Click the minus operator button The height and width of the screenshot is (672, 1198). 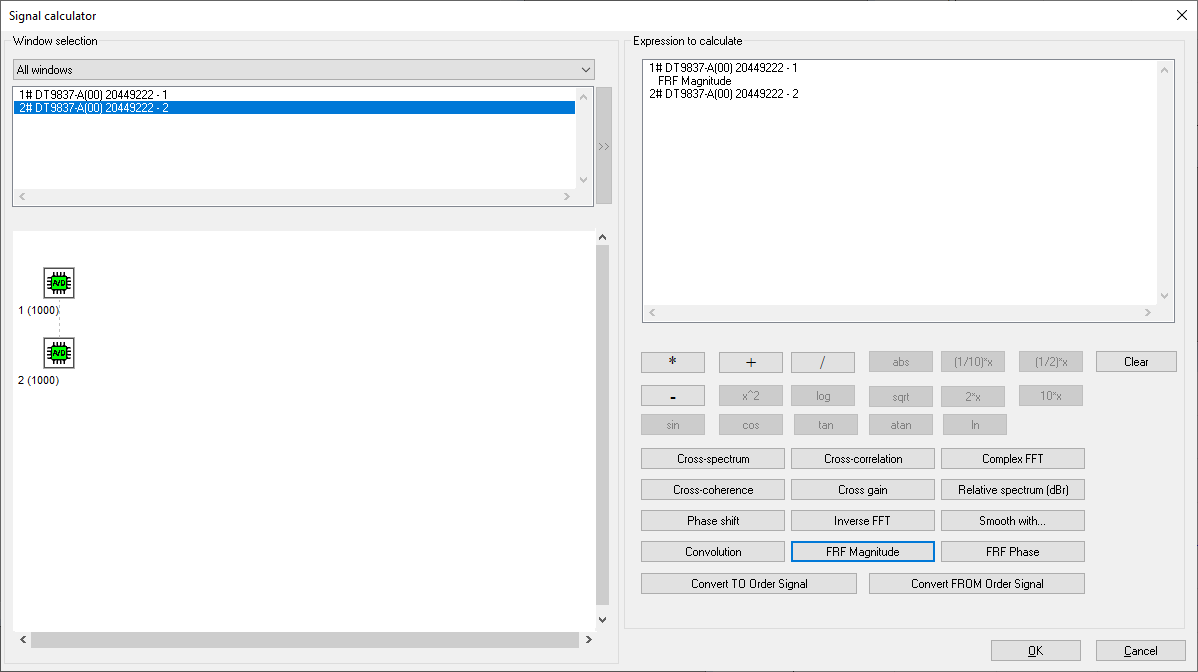[672, 396]
